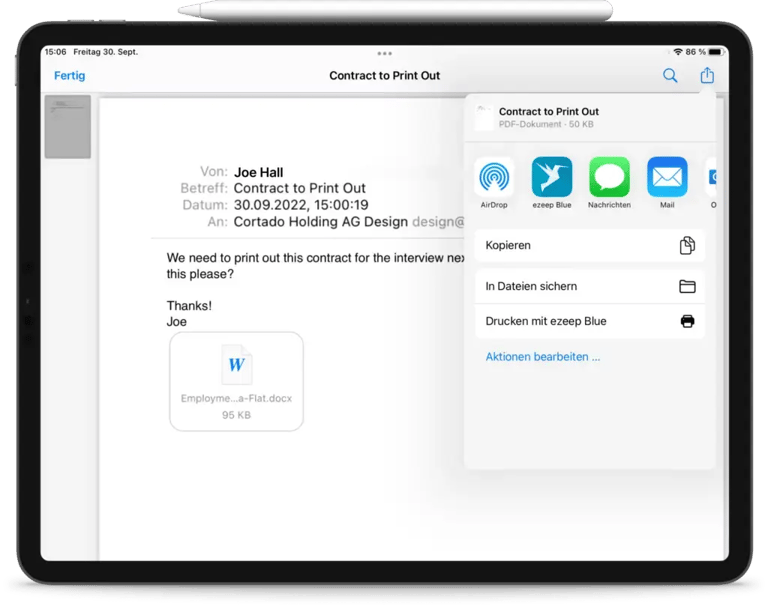
Task: Select the page thumbnail in sidebar
Action: pyautogui.click(x=68, y=127)
